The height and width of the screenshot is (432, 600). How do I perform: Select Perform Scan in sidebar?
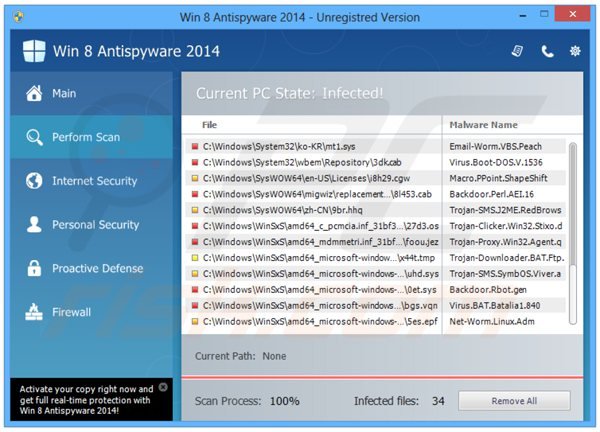(91, 137)
